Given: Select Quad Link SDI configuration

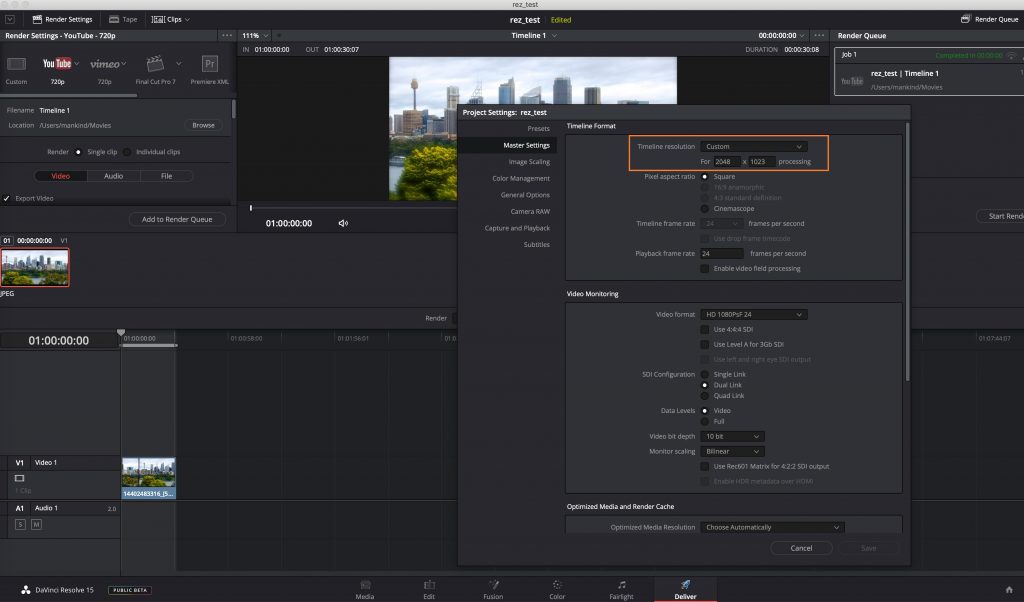Looking at the screenshot, I should point(705,396).
